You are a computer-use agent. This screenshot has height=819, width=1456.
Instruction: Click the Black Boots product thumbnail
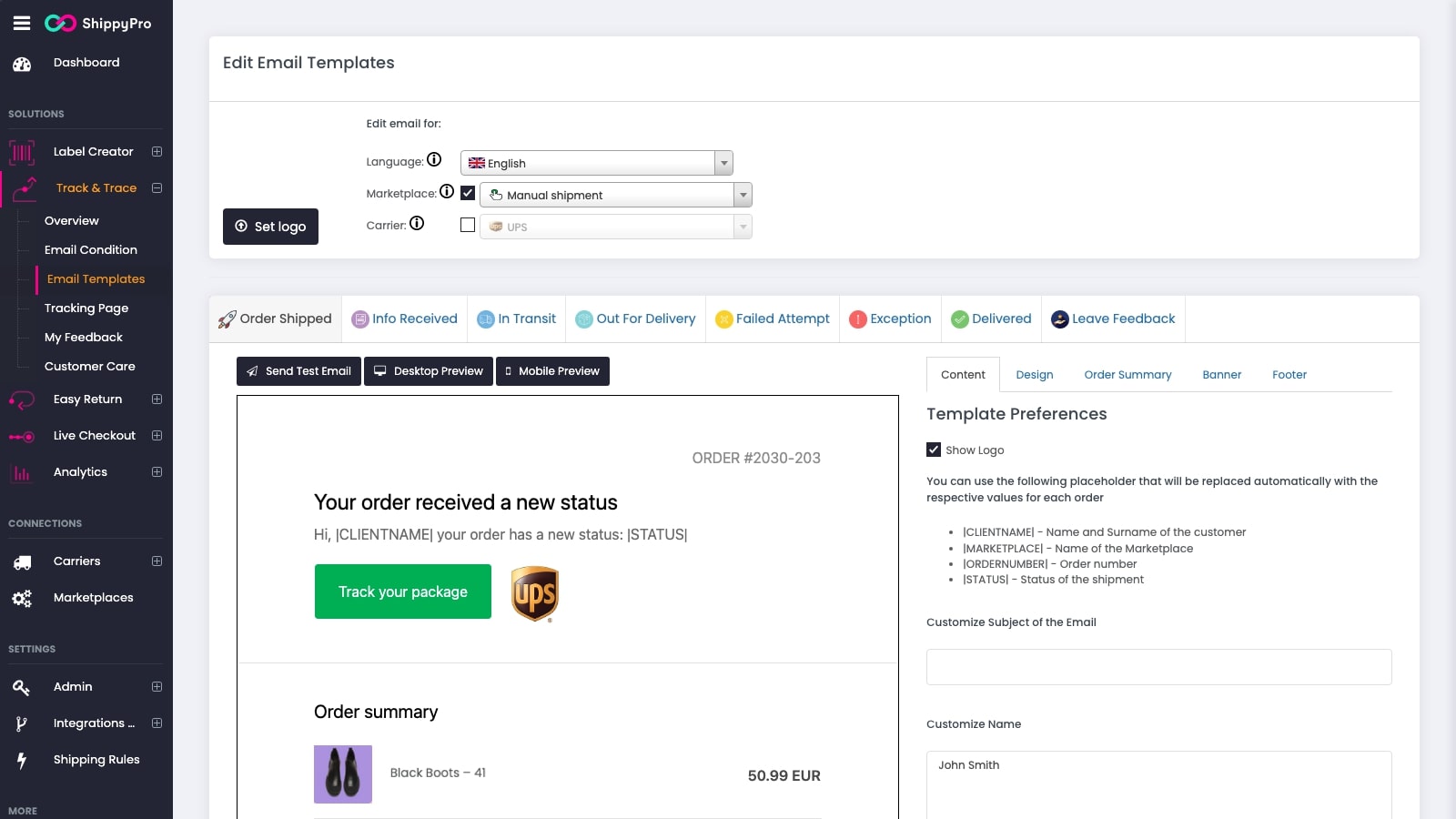(x=343, y=774)
